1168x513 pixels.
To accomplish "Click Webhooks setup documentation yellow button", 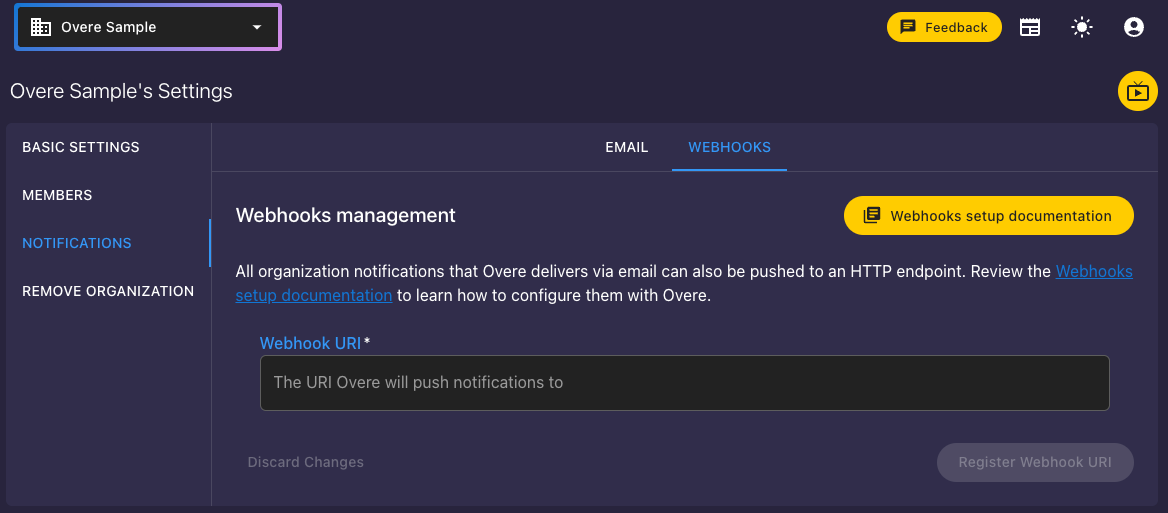I will coord(988,216).
